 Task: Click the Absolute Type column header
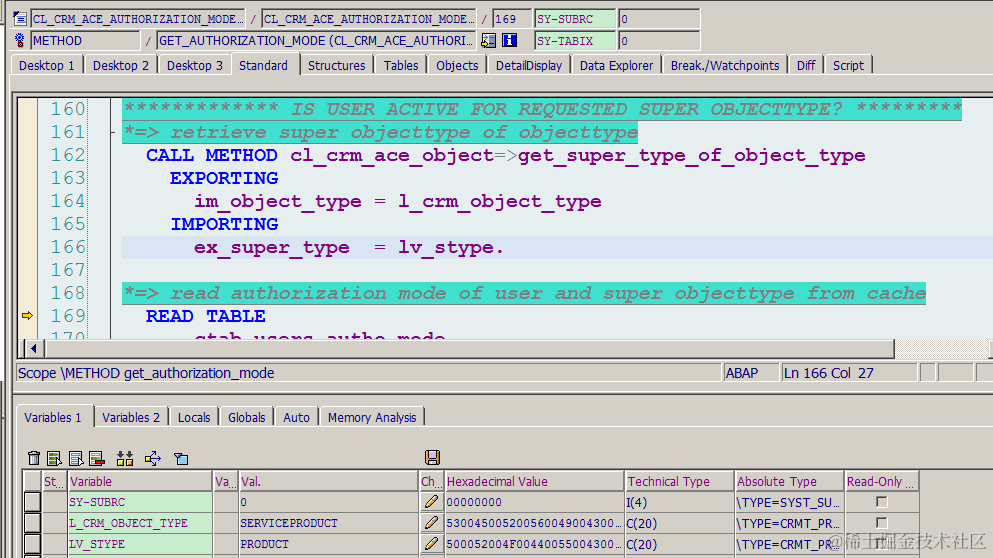[x=789, y=481]
